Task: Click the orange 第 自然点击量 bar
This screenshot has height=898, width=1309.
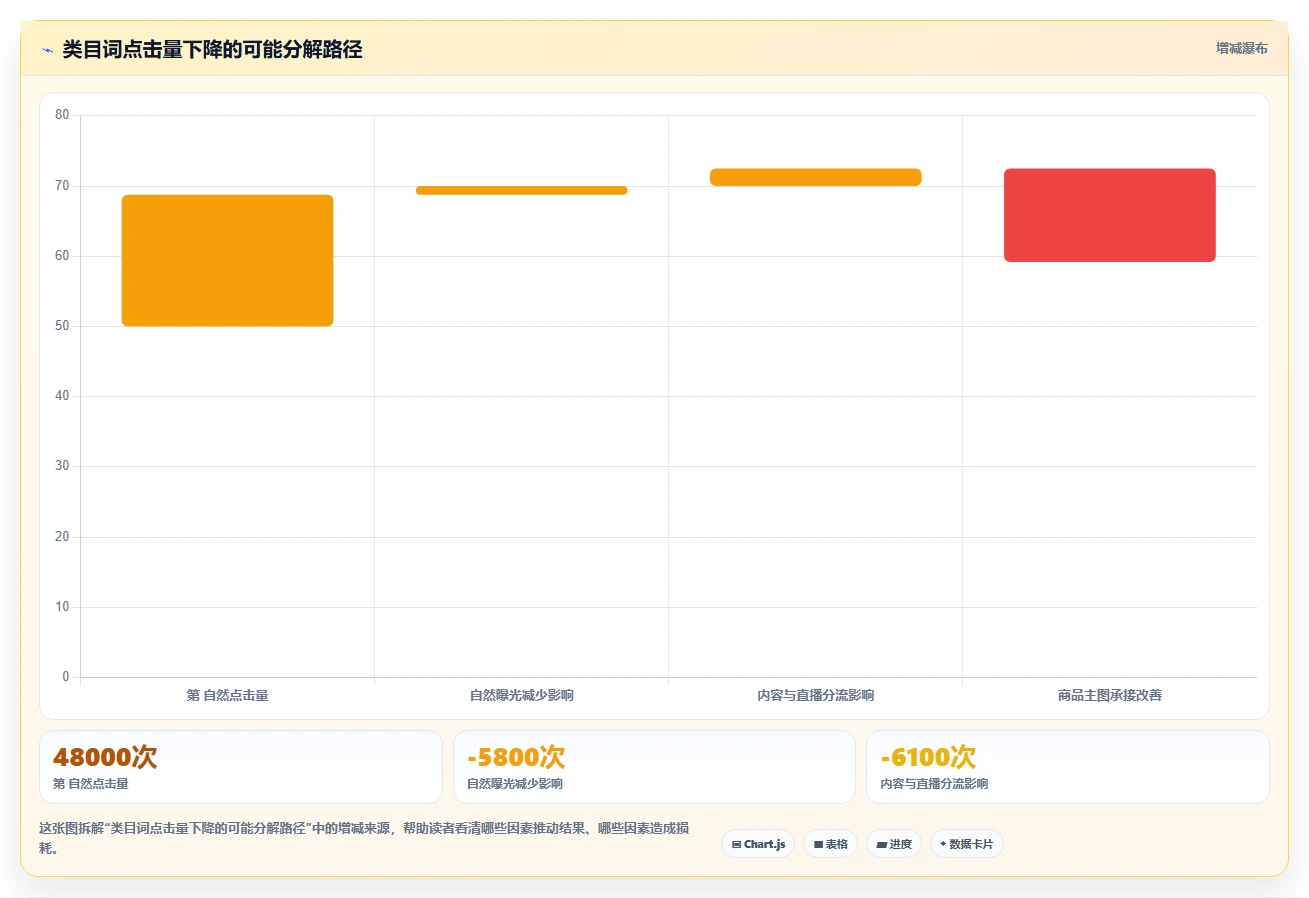Action: pos(227,260)
